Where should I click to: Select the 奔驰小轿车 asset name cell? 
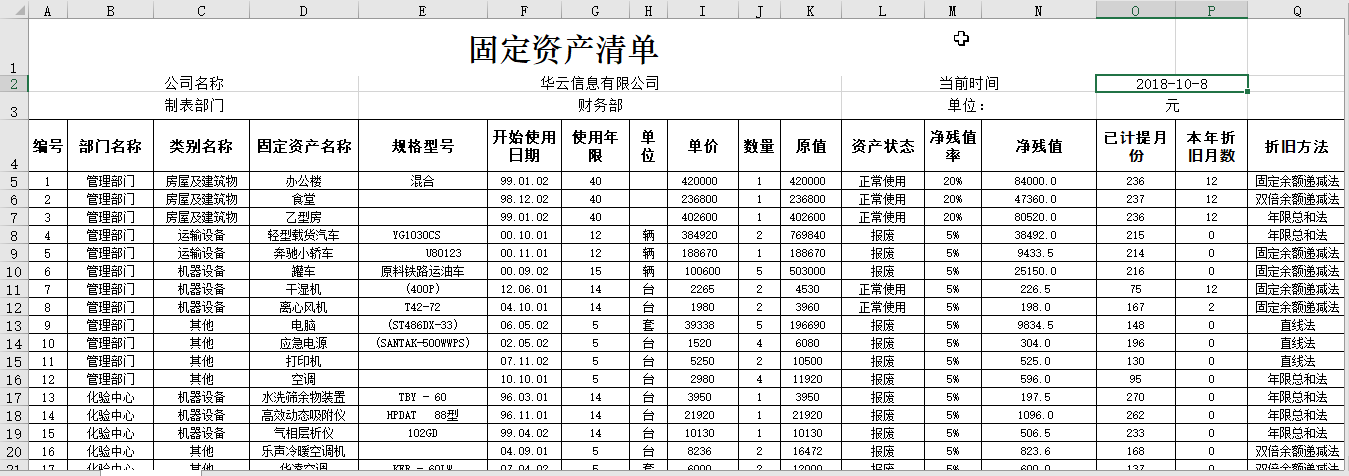click(304, 254)
